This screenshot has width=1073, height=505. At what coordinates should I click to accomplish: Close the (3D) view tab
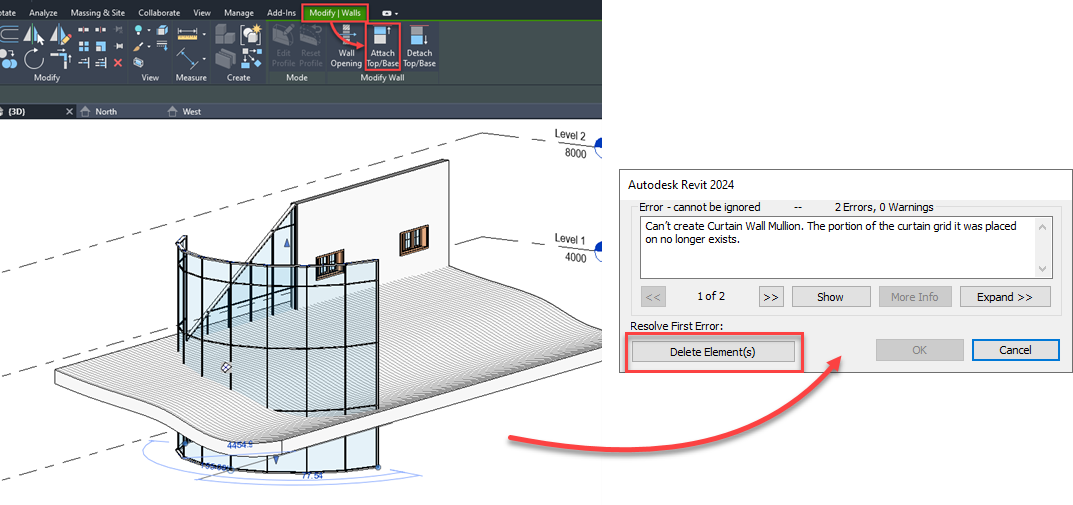point(68,111)
